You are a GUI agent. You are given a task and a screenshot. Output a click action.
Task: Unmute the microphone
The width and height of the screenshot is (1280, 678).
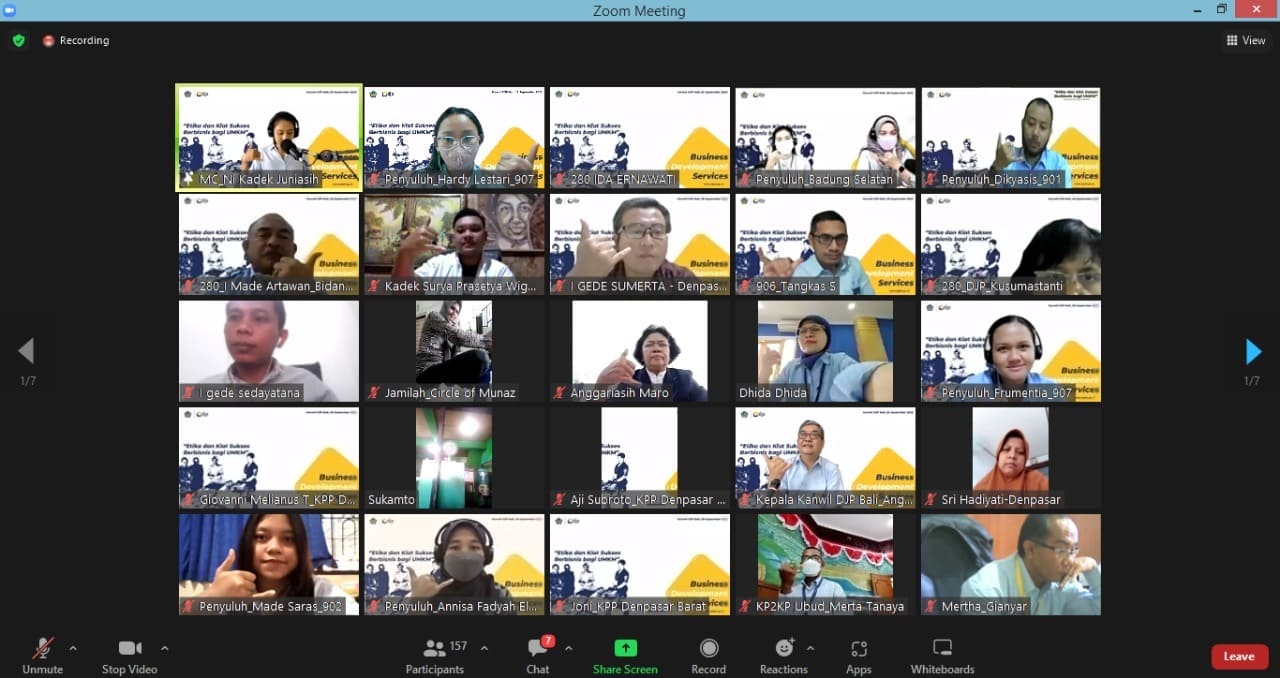[42, 655]
